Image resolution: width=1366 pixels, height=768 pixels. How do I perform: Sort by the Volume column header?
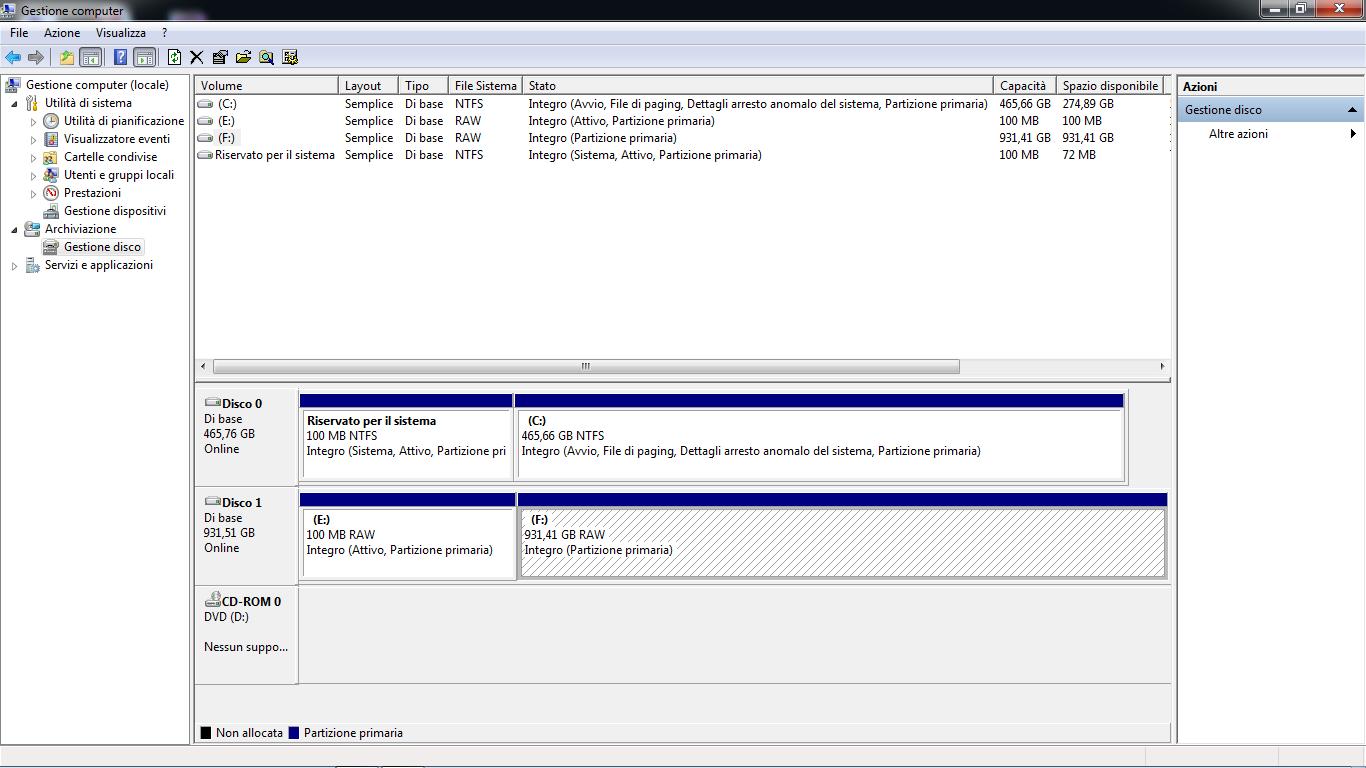266,86
